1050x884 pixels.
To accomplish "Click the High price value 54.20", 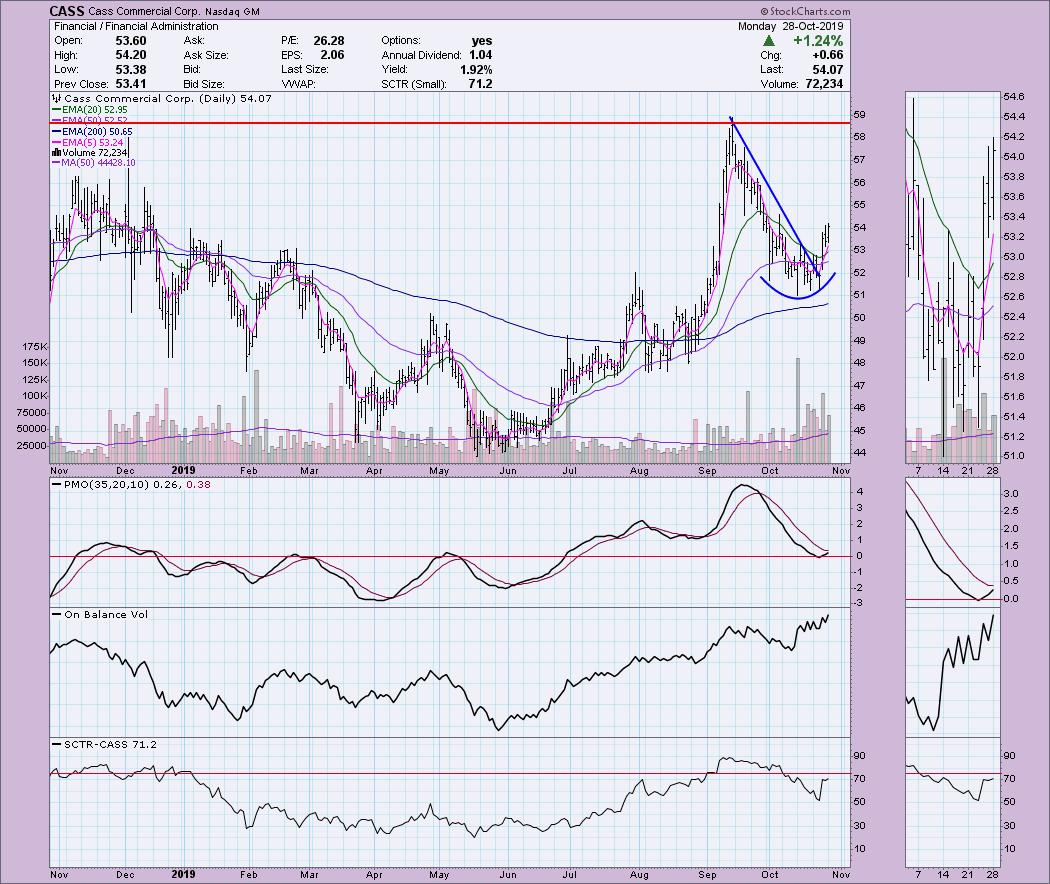I will [131, 55].
